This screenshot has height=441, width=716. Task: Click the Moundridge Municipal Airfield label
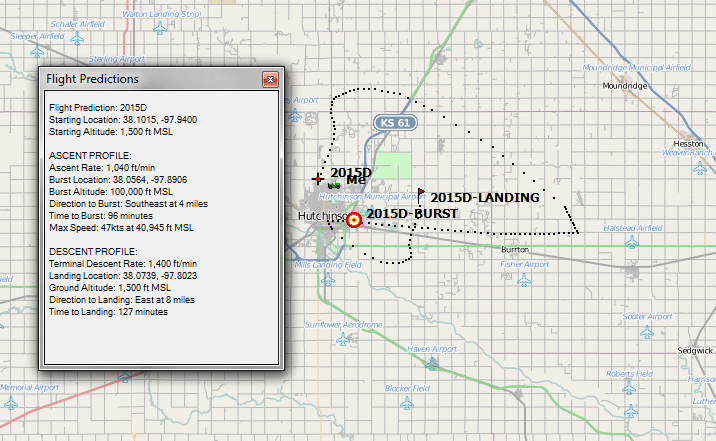[x=637, y=68]
